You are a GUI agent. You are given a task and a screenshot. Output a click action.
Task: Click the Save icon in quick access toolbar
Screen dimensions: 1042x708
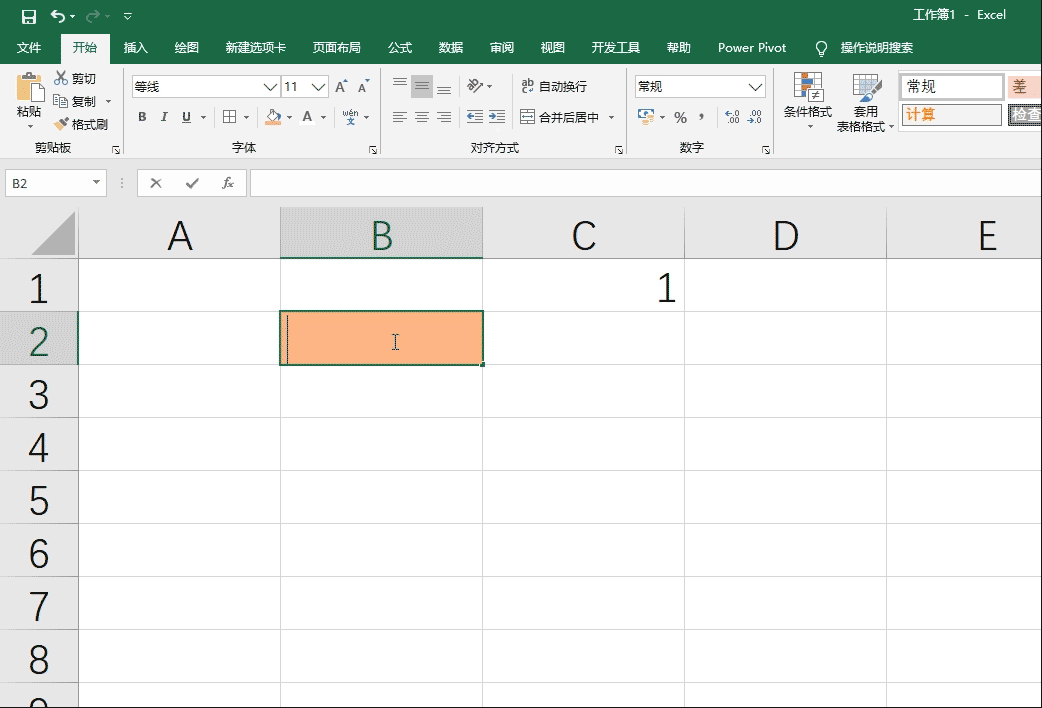[x=29, y=16]
